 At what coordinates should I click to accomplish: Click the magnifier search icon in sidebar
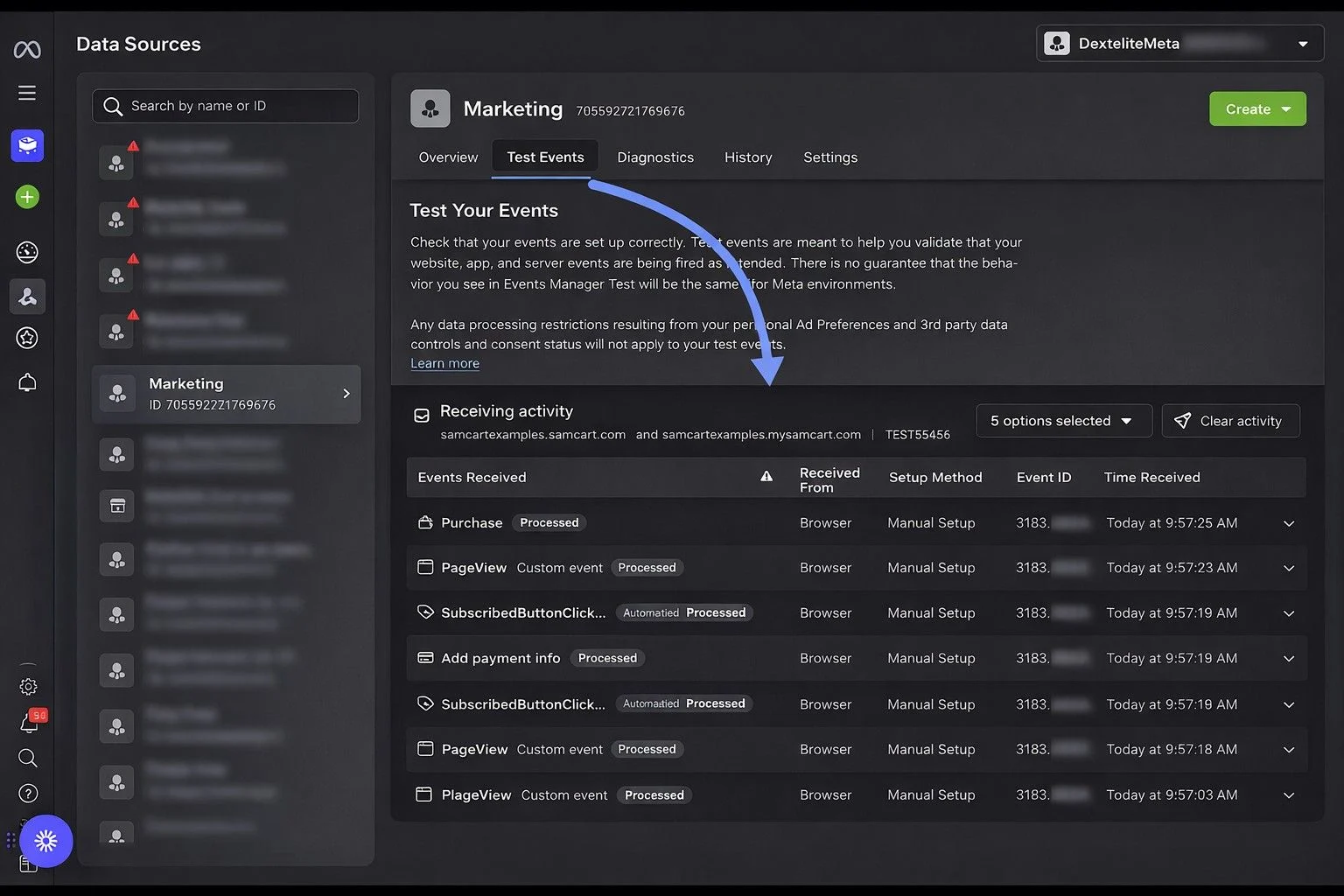coord(28,758)
